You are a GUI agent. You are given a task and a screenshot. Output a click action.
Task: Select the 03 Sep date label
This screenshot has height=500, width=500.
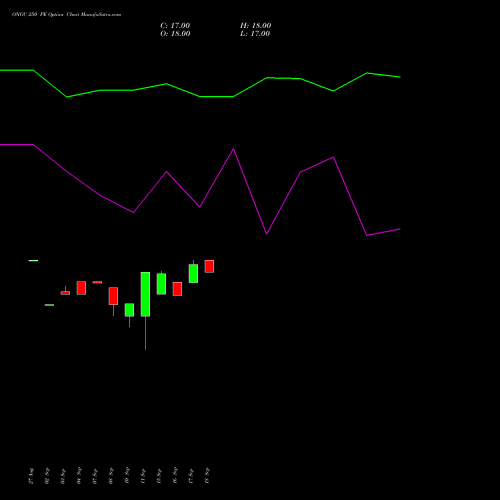coord(63,476)
